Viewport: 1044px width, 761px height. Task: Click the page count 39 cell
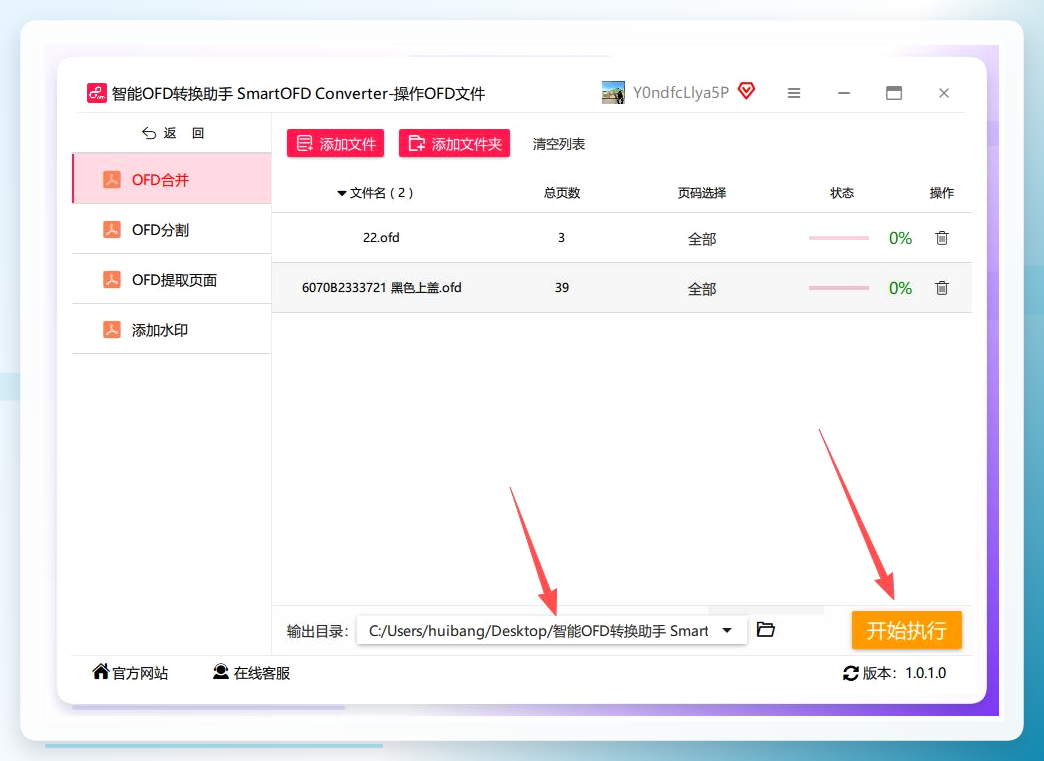[x=562, y=288]
